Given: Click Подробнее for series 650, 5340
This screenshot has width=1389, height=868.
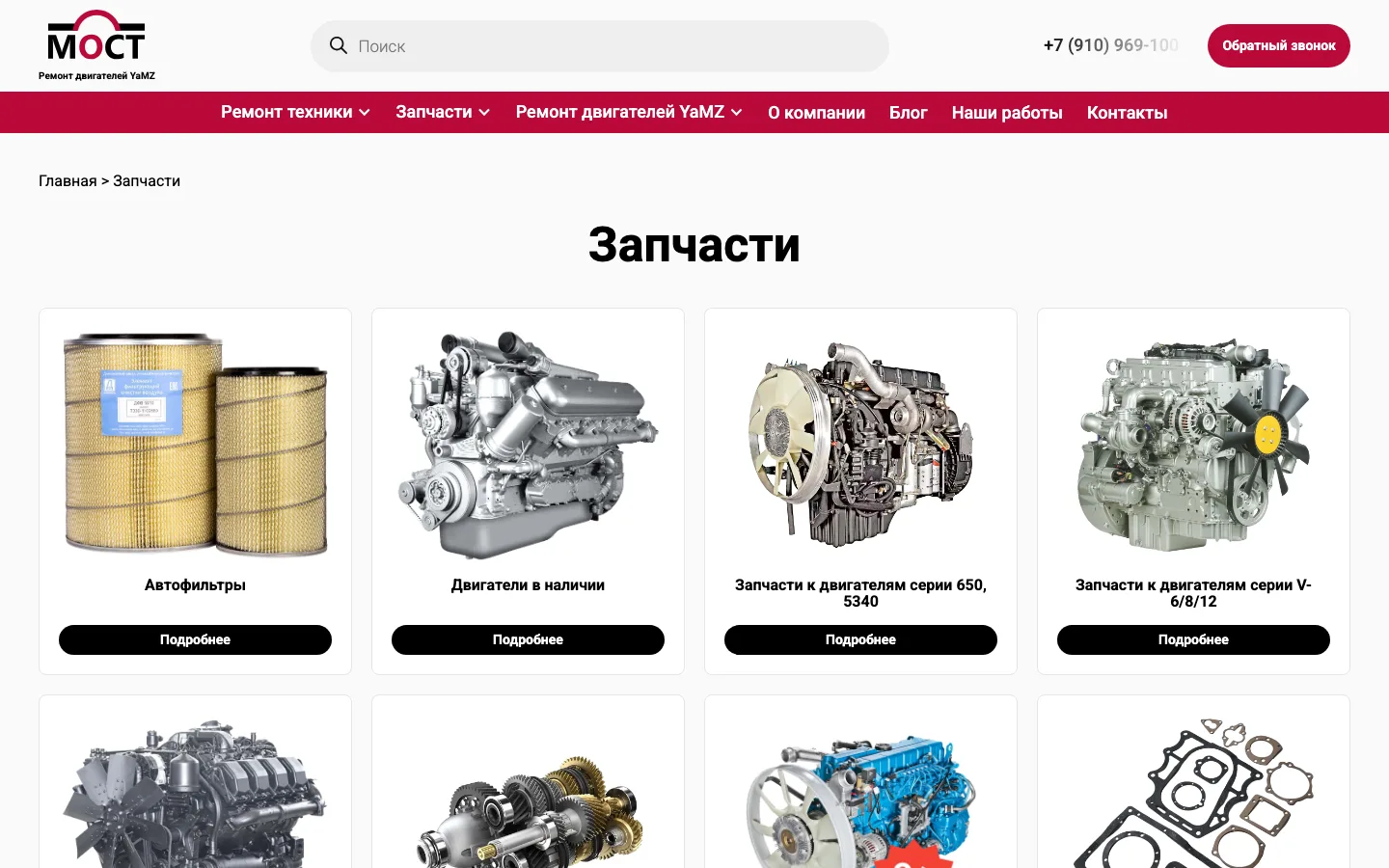Looking at the screenshot, I should click(860, 639).
